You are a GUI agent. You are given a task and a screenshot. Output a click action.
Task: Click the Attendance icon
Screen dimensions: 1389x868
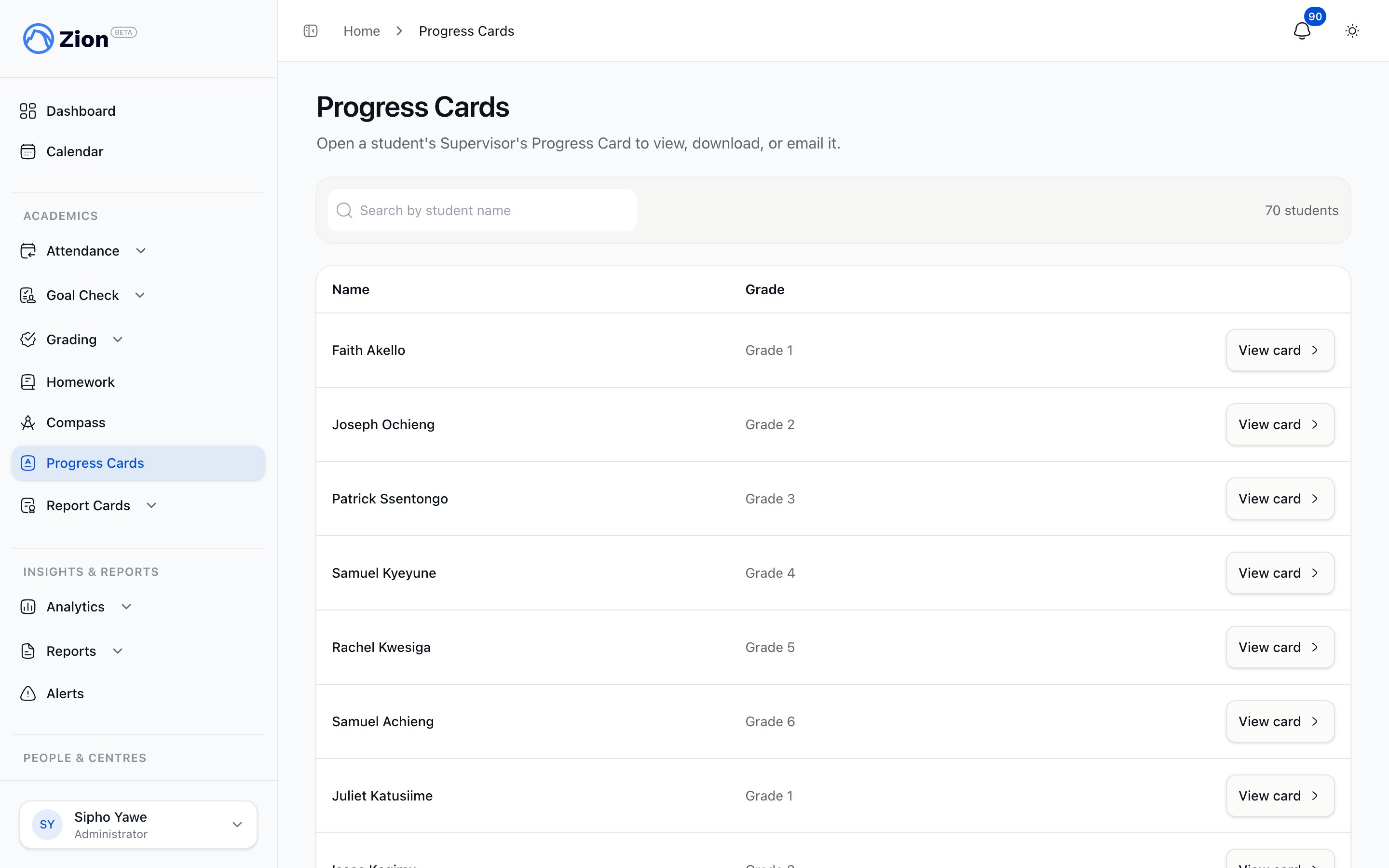point(28,251)
